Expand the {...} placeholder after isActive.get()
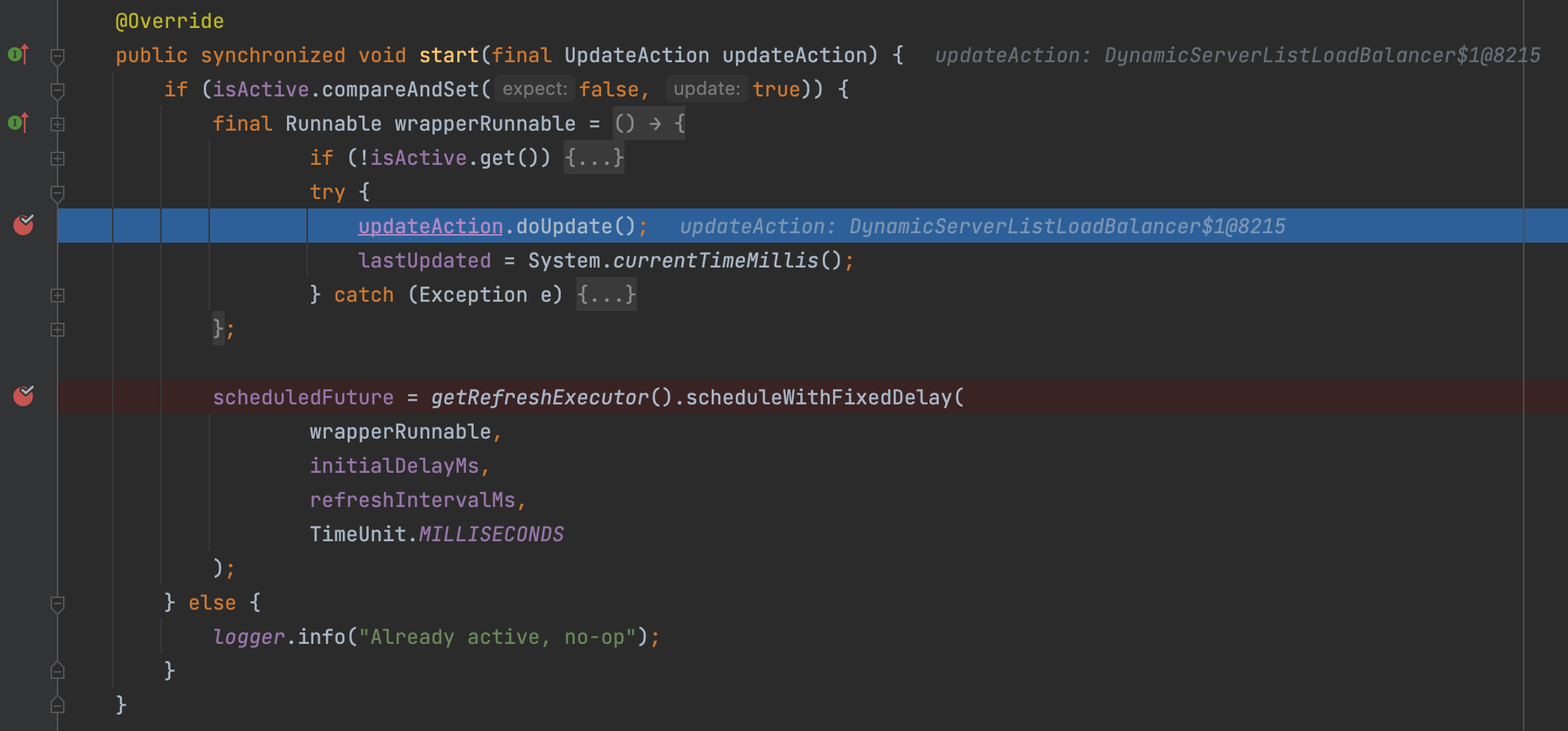This screenshot has width=1568, height=731. pos(594,158)
